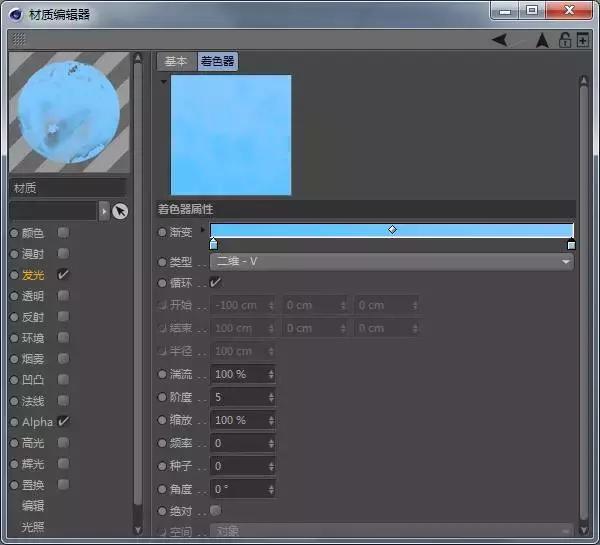
Task: Enable the 置换 channel checkbox
Action: 63,485
